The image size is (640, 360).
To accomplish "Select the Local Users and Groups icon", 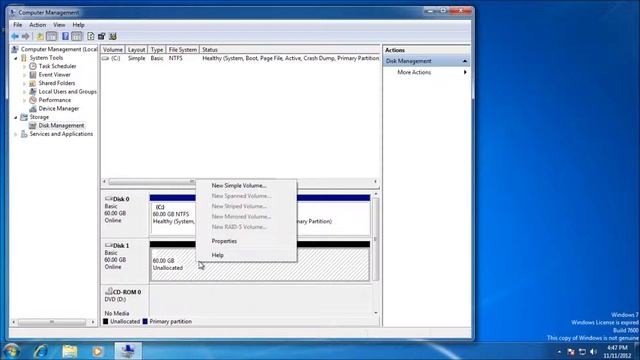I will click(33, 92).
